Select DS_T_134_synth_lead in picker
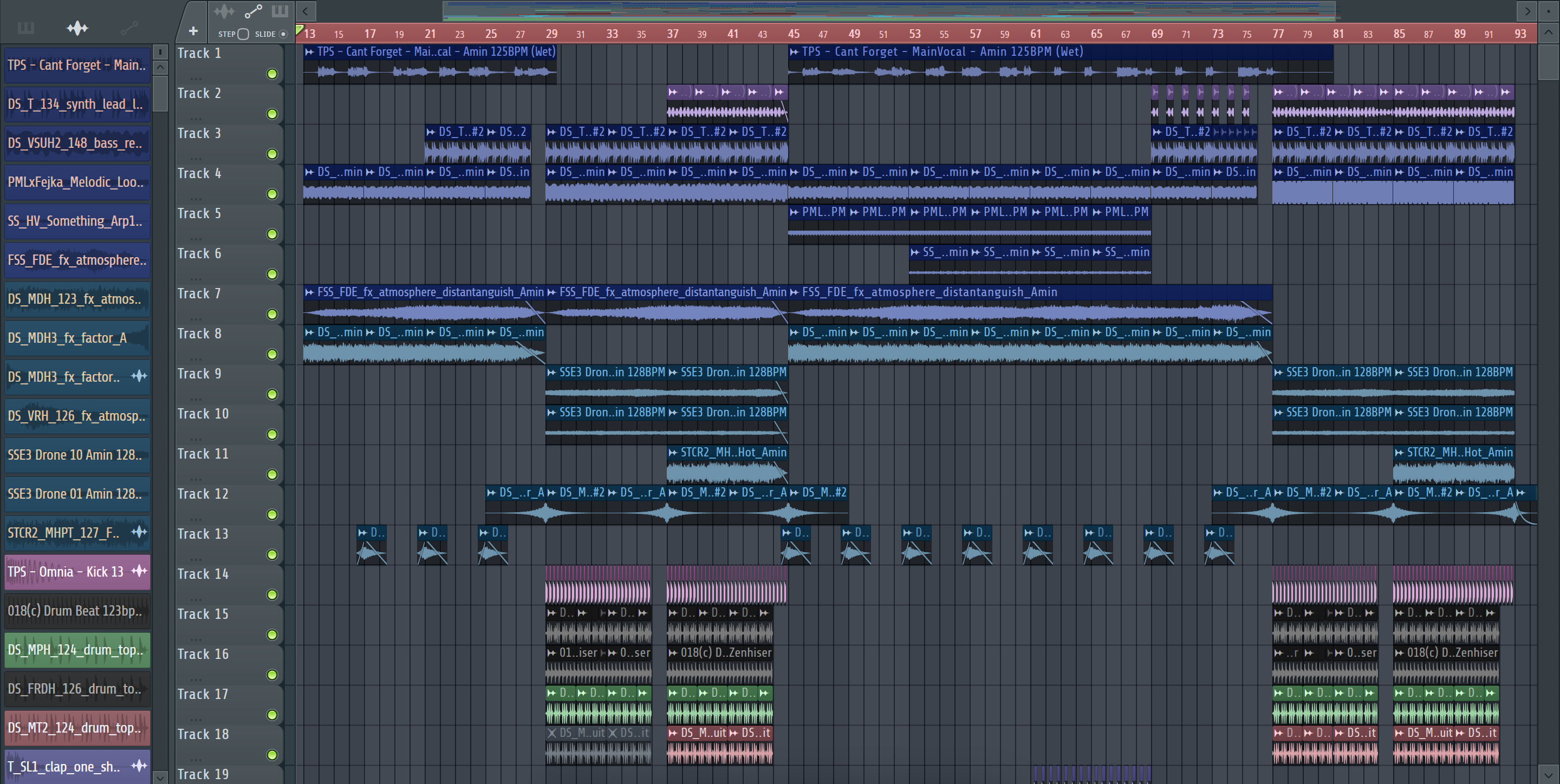This screenshot has height=784, width=1560. [77, 104]
